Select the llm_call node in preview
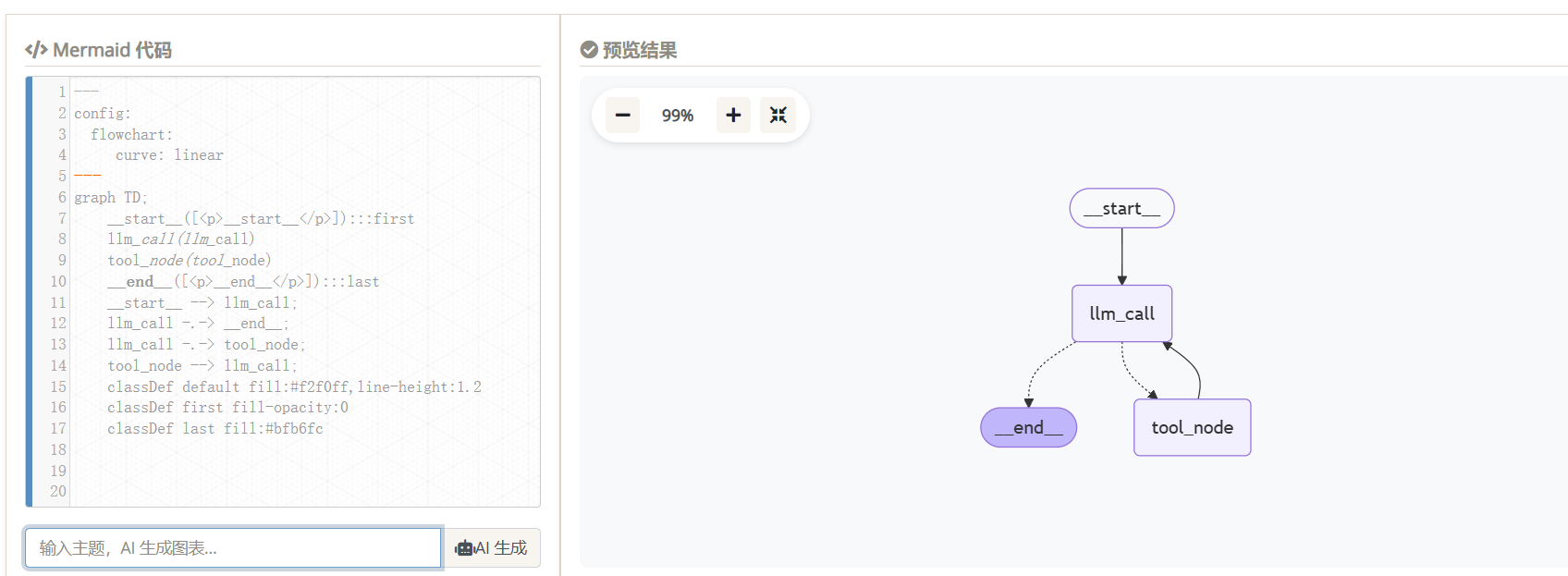The image size is (1568, 576). (x=1122, y=313)
